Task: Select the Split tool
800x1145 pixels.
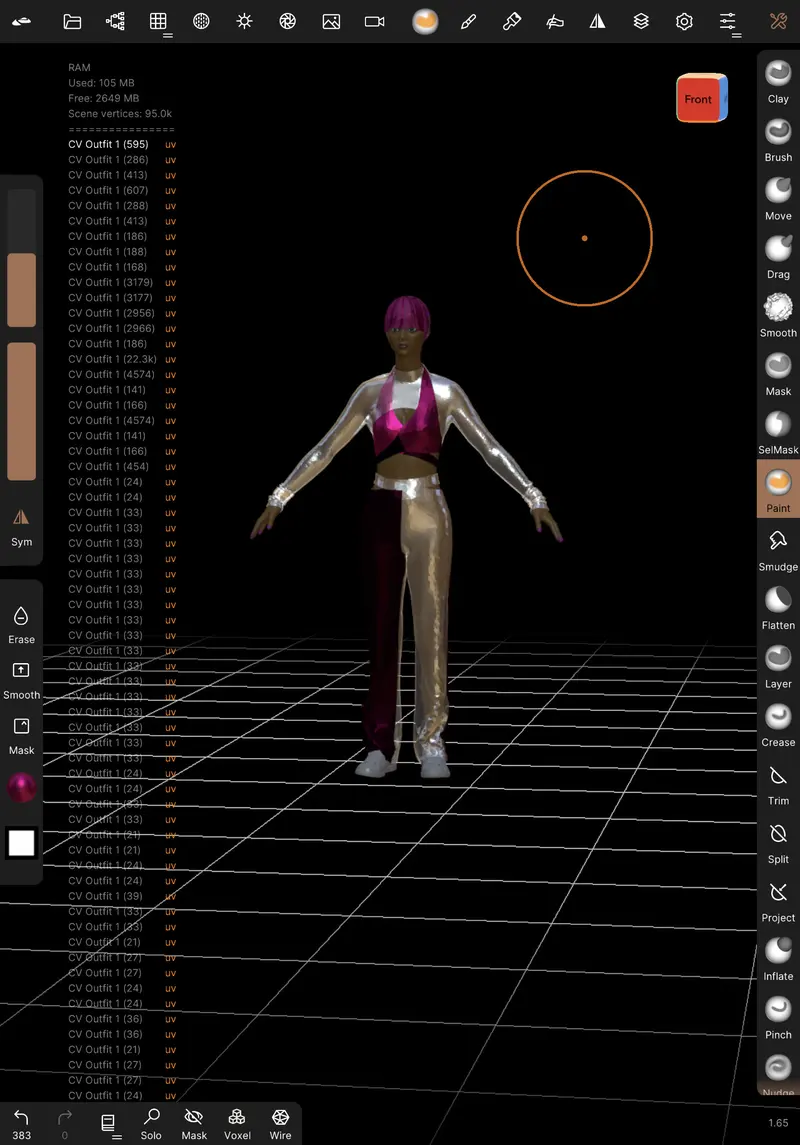Action: pyautogui.click(x=778, y=841)
